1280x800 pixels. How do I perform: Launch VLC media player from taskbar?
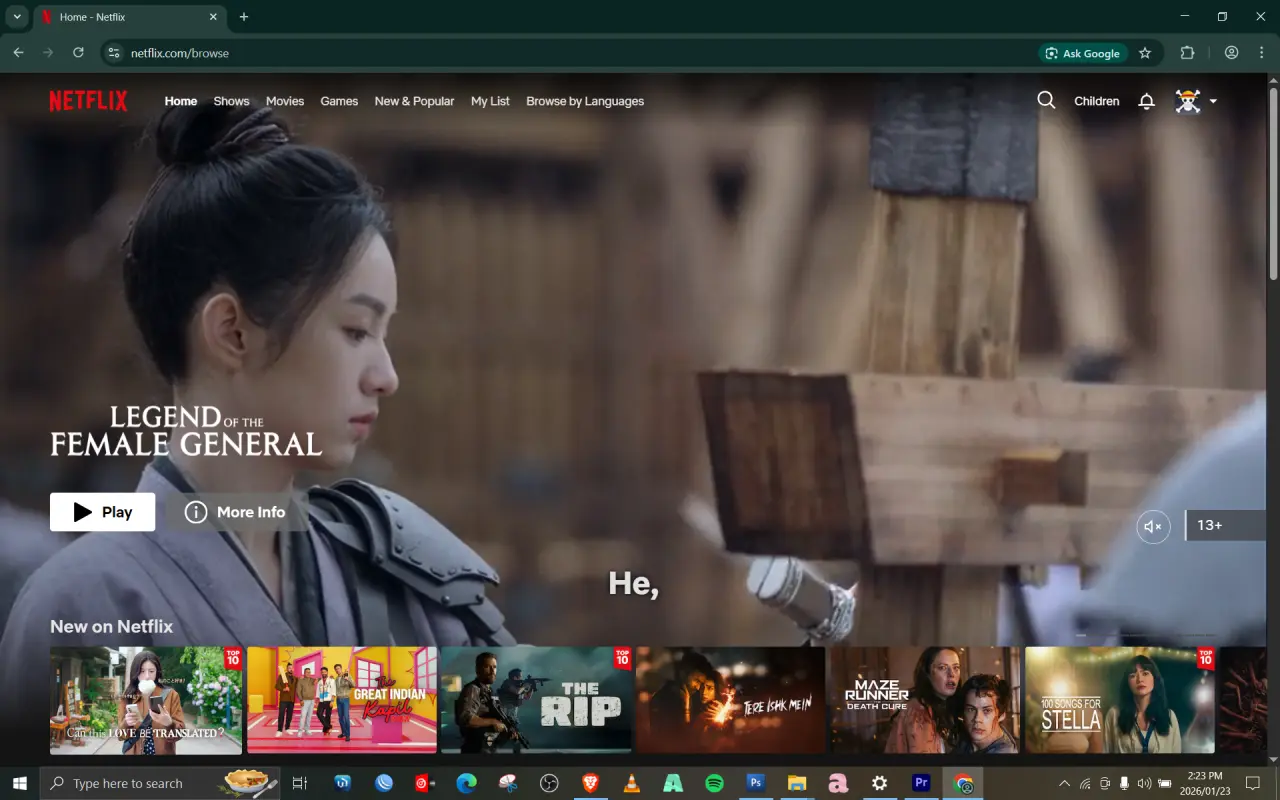pos(631,783)
